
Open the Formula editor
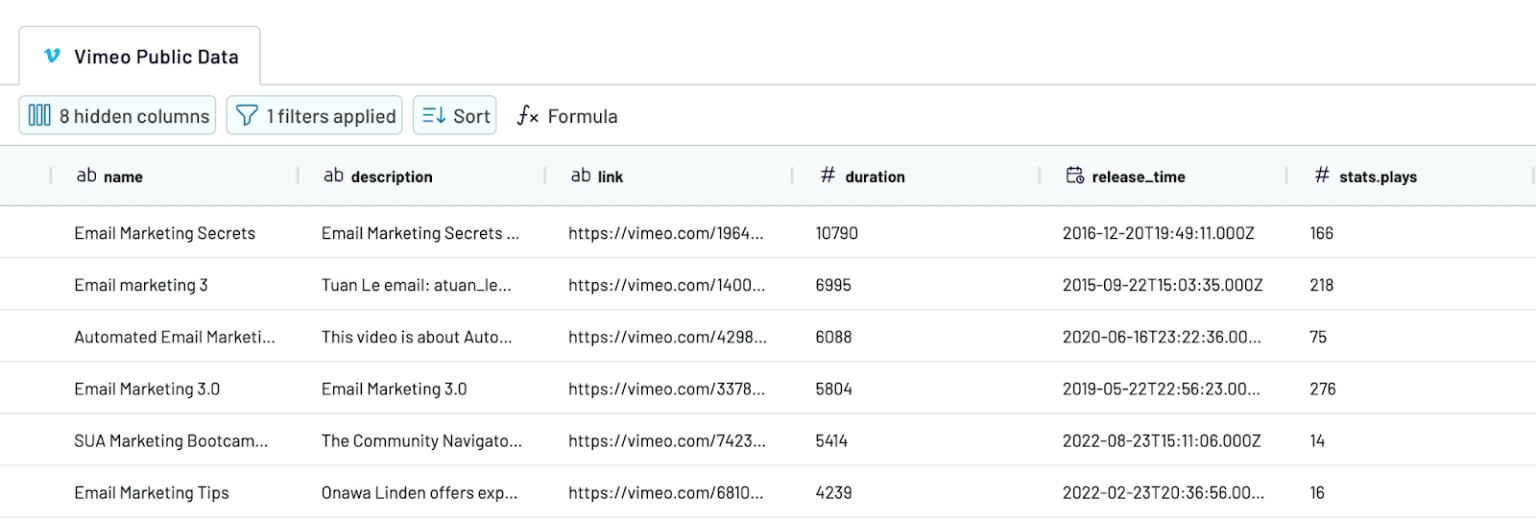point(567,116)
